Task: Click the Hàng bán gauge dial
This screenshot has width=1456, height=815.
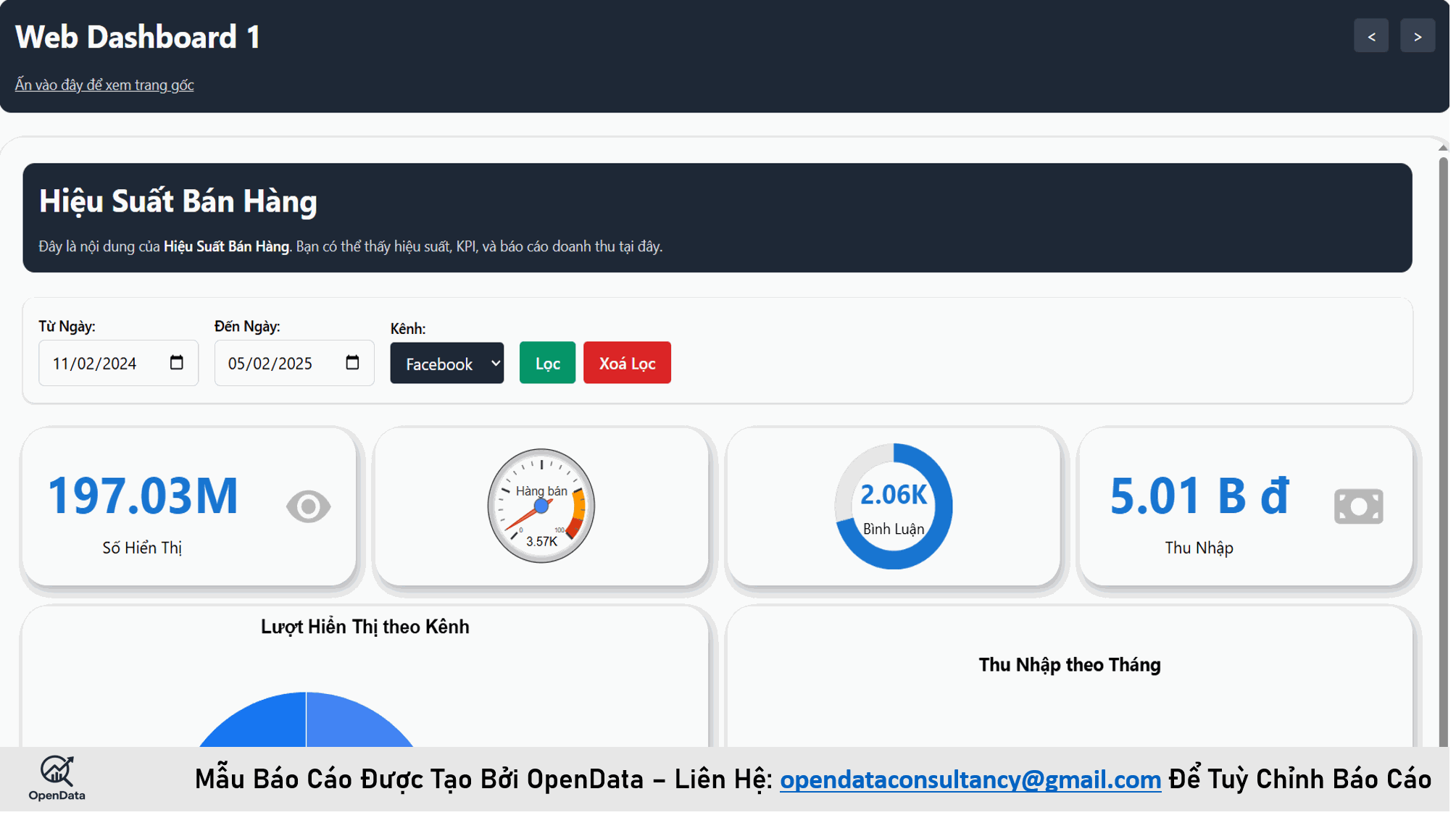Action: coord(541,506)
